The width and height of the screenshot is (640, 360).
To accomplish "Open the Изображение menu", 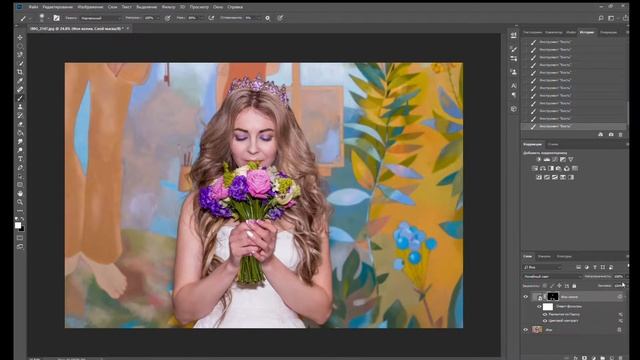I will click(90, 7).
